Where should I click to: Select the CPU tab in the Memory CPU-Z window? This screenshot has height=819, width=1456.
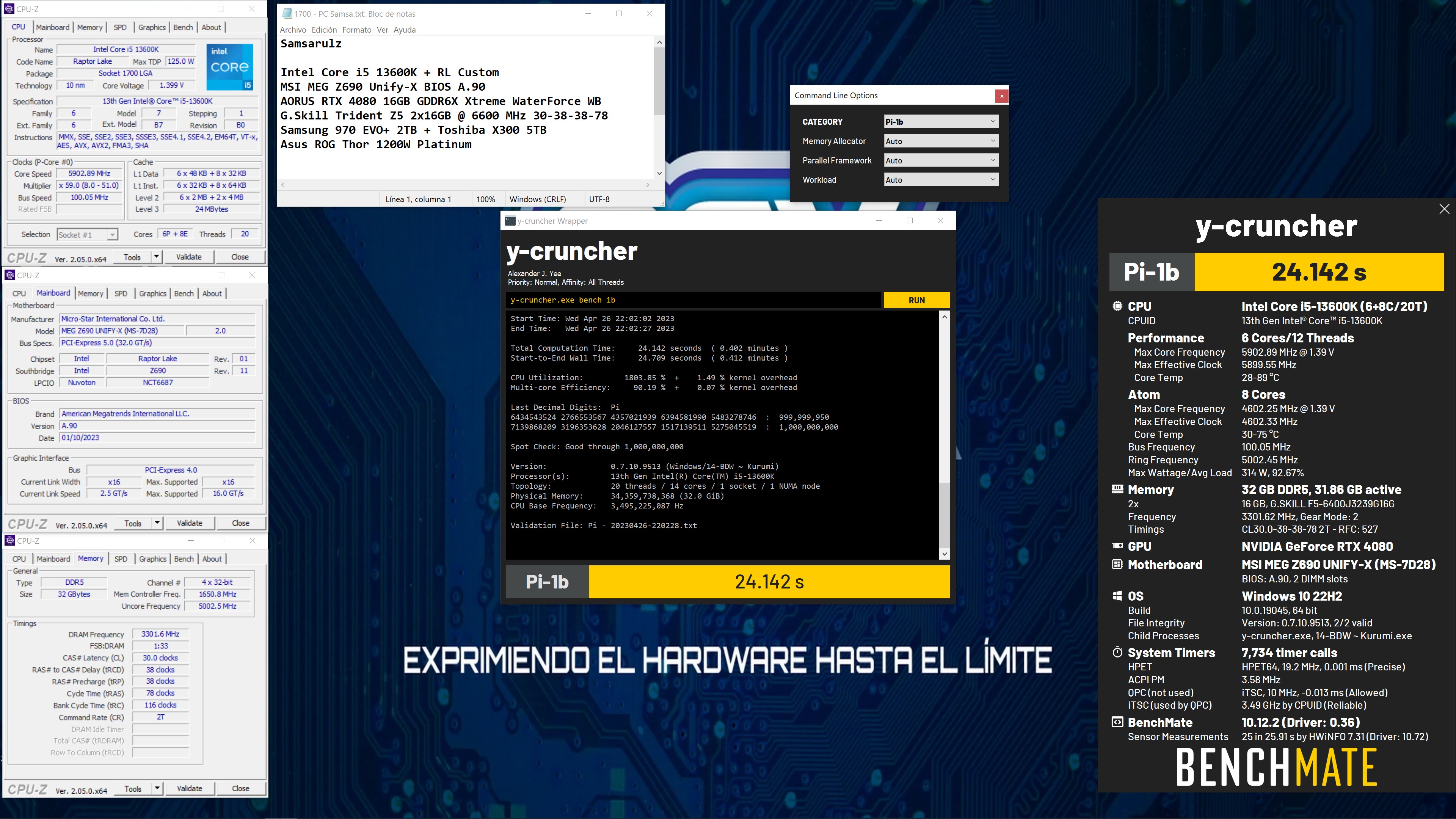(19, 559)
